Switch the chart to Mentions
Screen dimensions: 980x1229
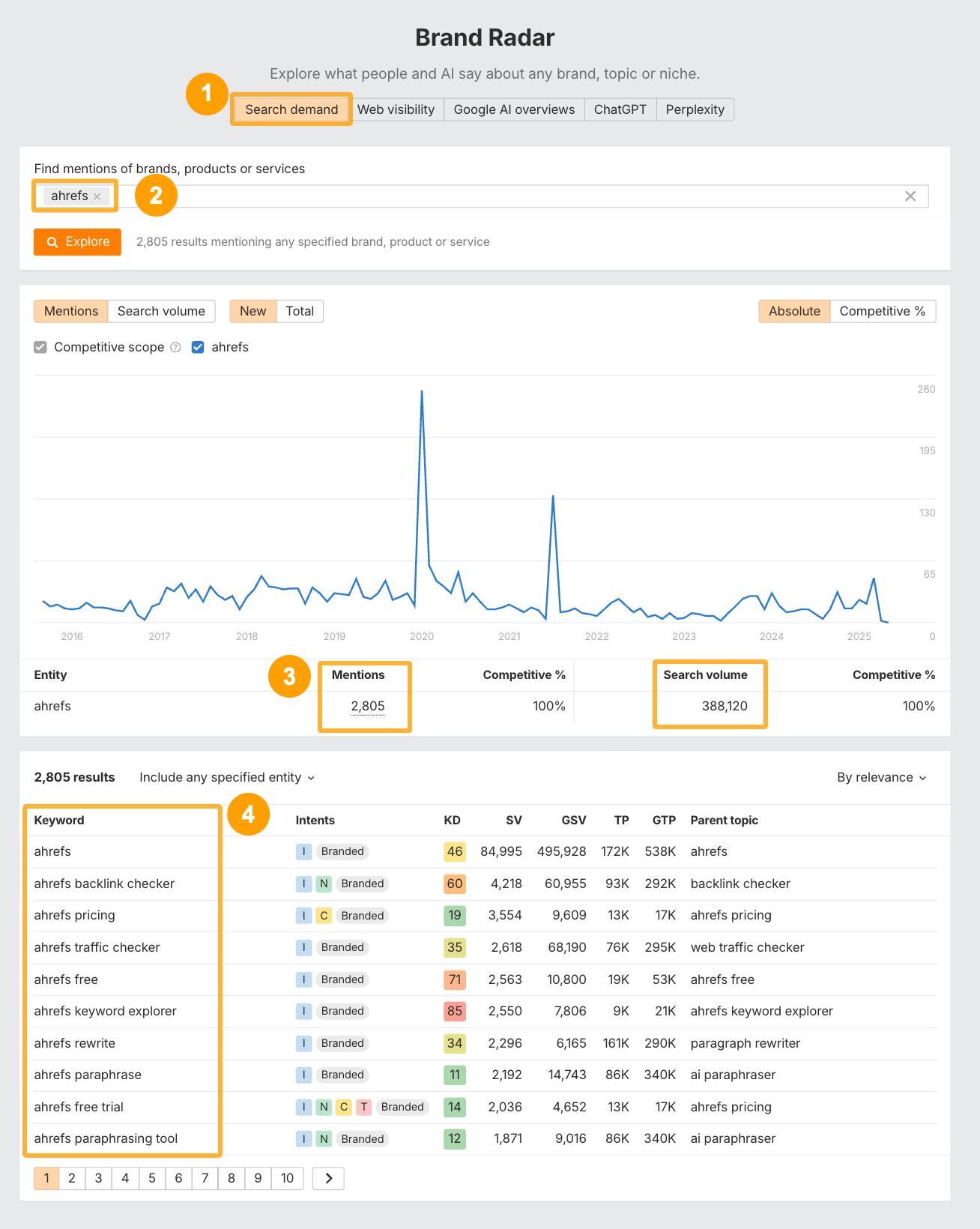(71, 311)
